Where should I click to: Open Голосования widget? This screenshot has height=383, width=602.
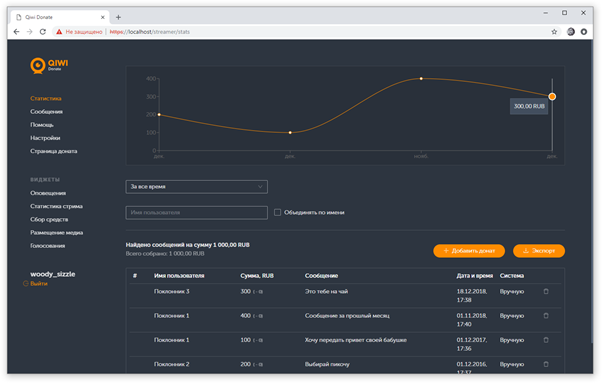48,246
